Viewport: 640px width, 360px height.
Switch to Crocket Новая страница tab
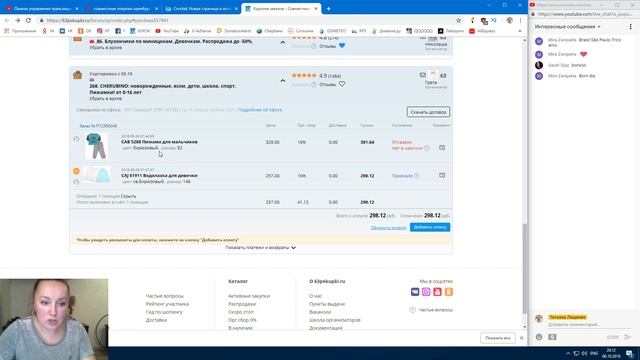click(x=201, y=8)
